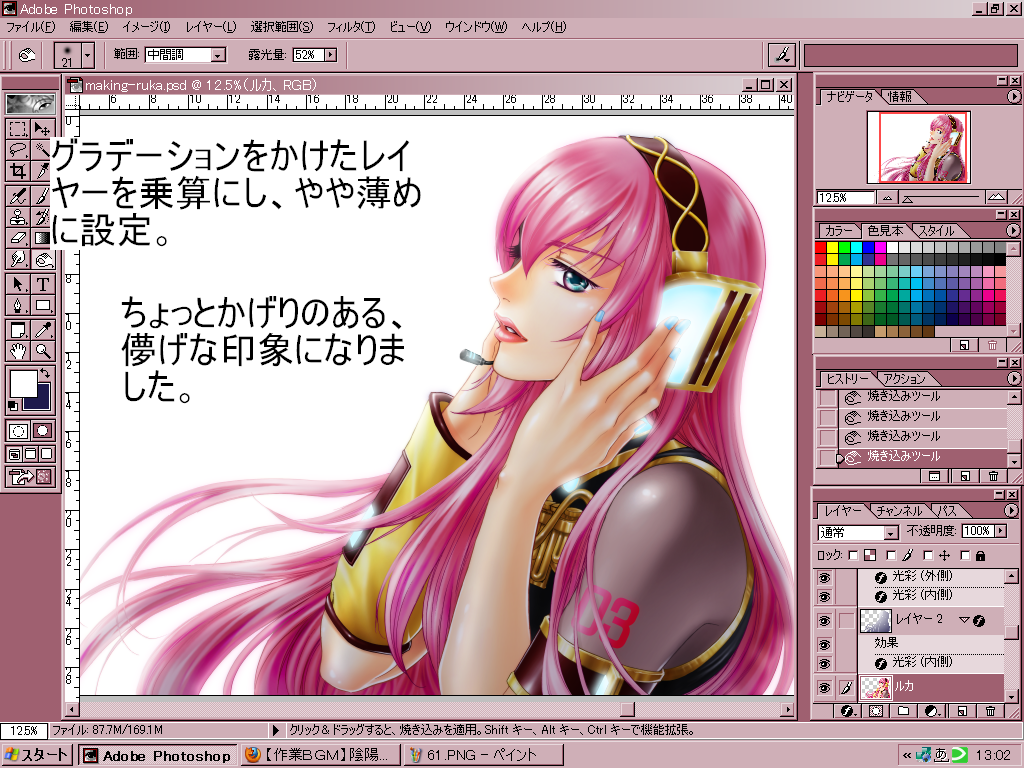Toggle visibility of レイヤー 2

click(x=825, y=621)
